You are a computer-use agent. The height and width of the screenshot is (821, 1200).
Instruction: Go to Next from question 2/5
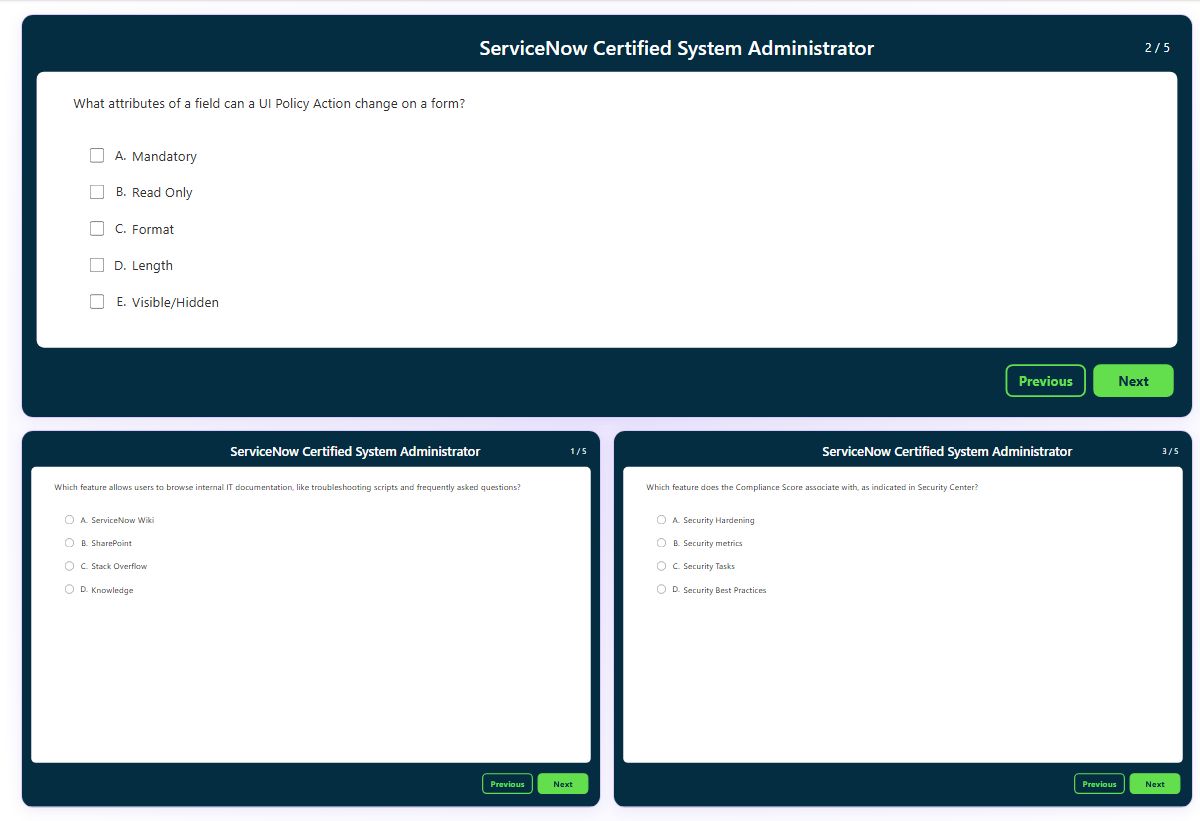click(x=1133, y=381)
